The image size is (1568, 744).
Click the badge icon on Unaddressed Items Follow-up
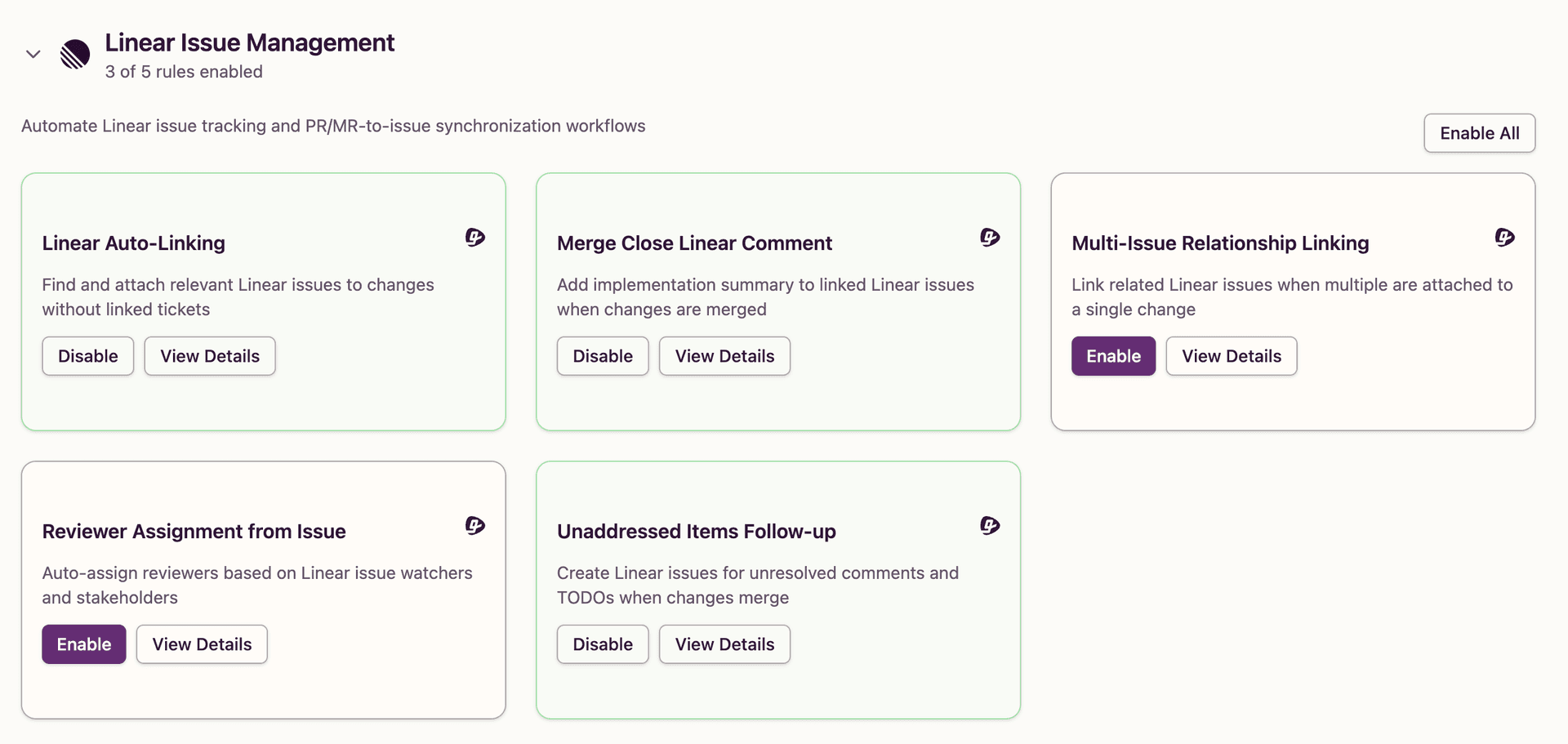989,526
